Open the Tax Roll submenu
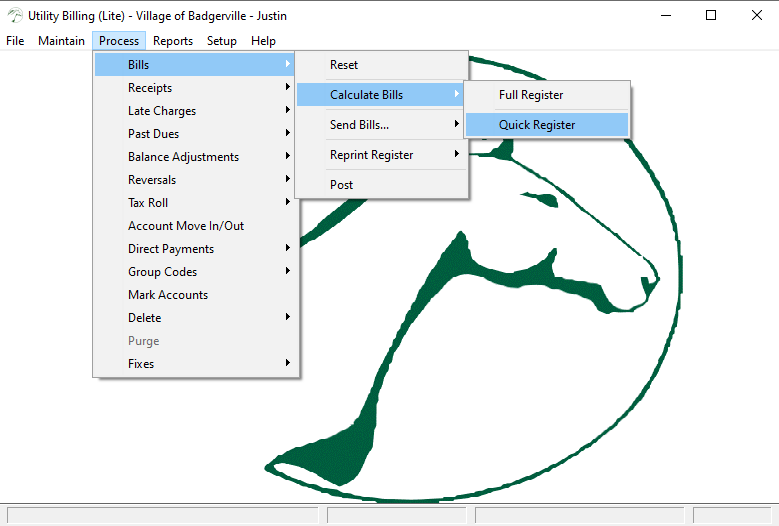Image resolution: width=779 pixels, height=526 pixels. tap(148, 203)
